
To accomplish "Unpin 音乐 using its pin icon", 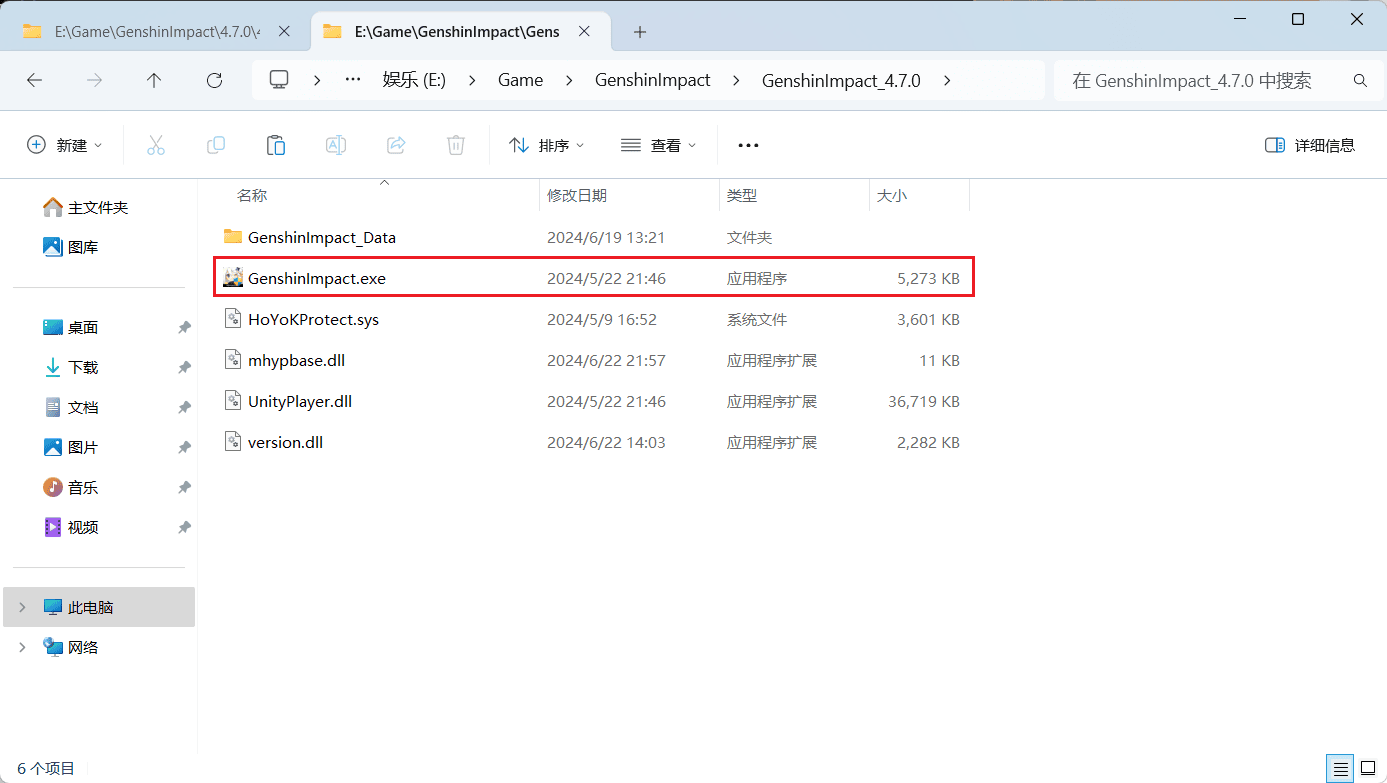I will tap(184, 487).
